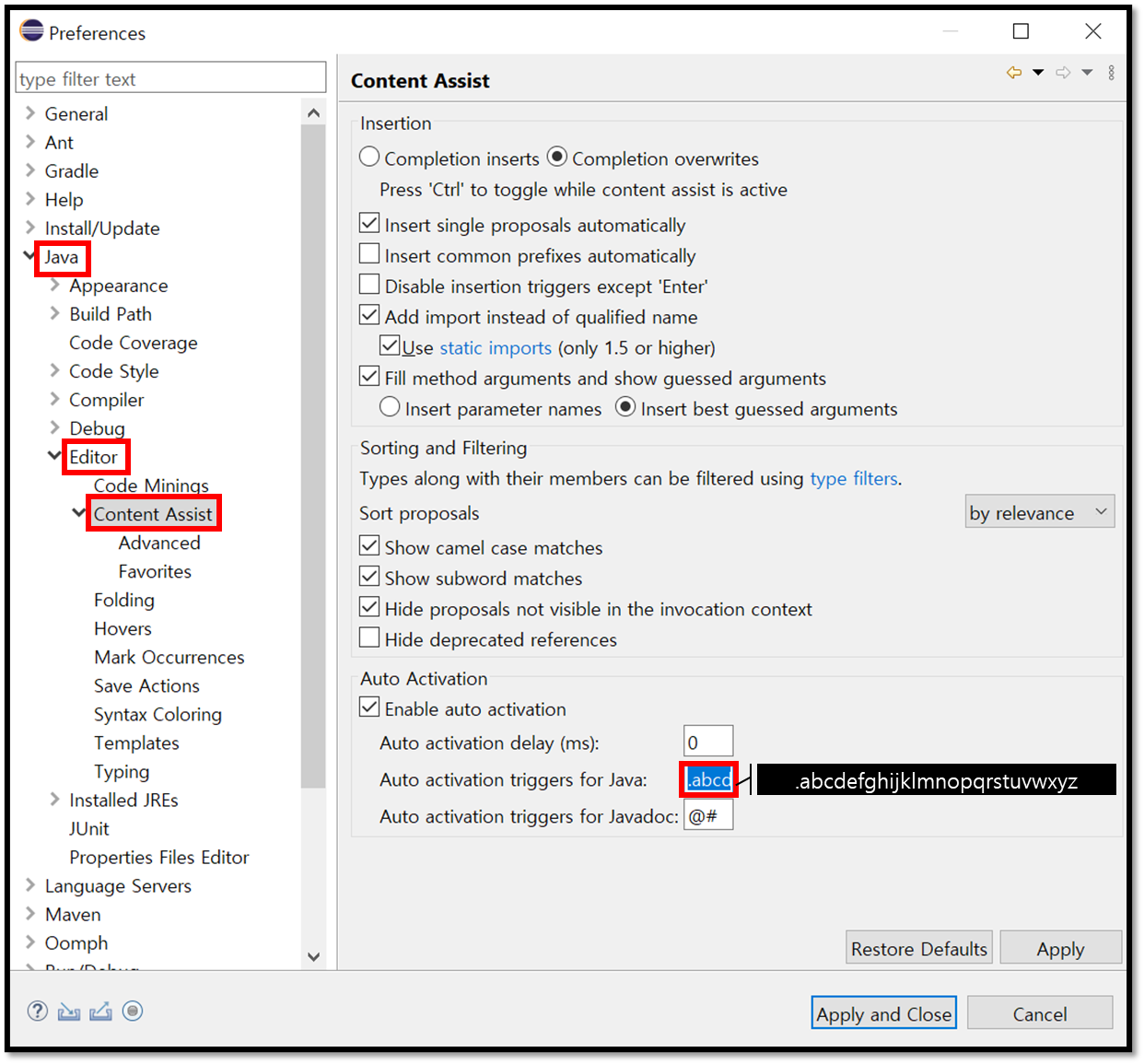Expand the Ant tree node
The image size is (1144, 1064).
click(x=30, y=142)
